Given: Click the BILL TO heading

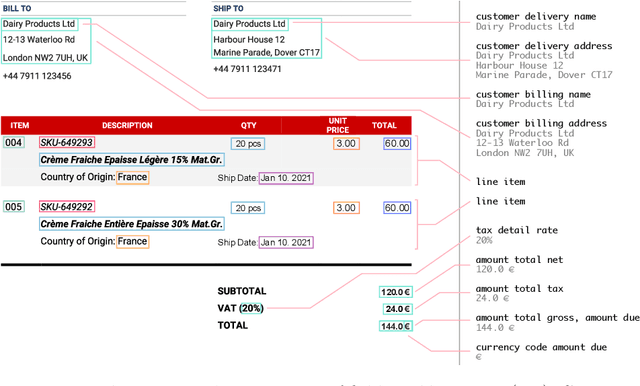Looking at the screenshot, I should click(x=17, y=9).
